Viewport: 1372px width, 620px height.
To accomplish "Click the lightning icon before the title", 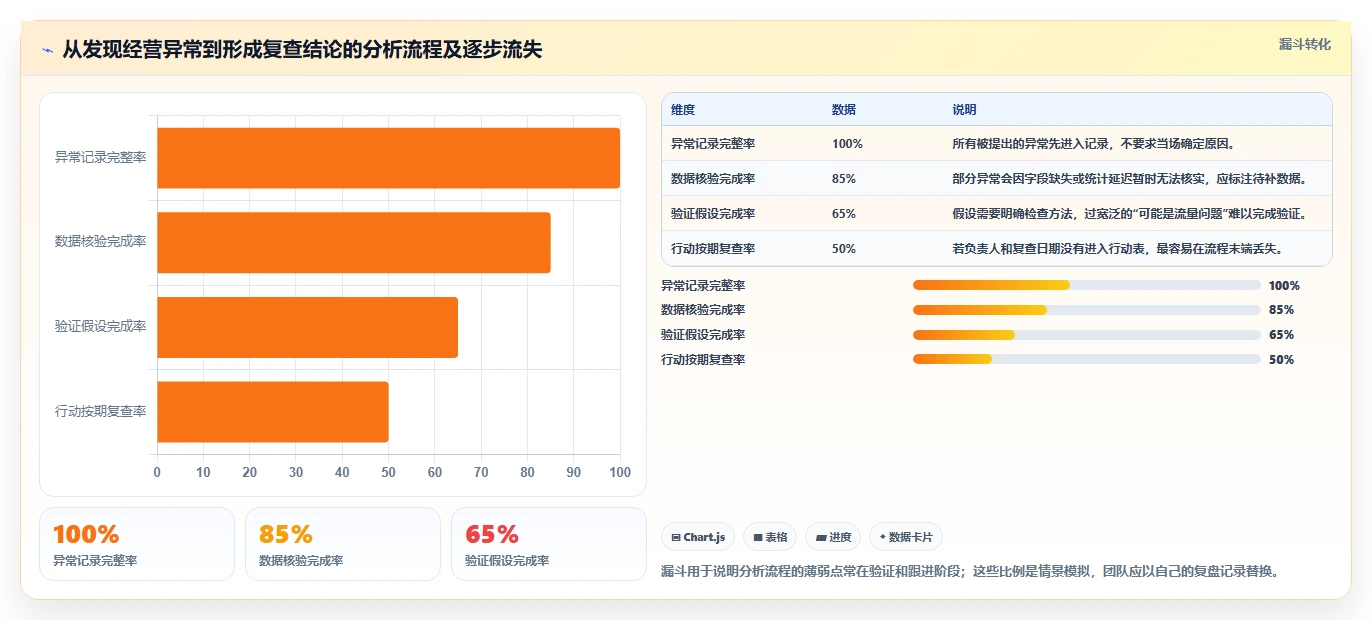I will (x=48, y=50).
